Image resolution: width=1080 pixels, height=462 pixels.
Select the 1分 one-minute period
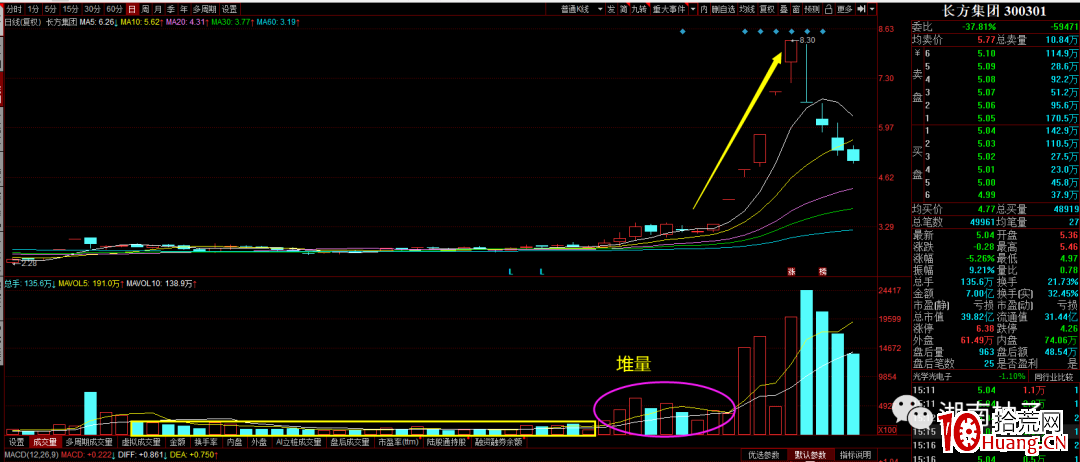pos(32,9)
